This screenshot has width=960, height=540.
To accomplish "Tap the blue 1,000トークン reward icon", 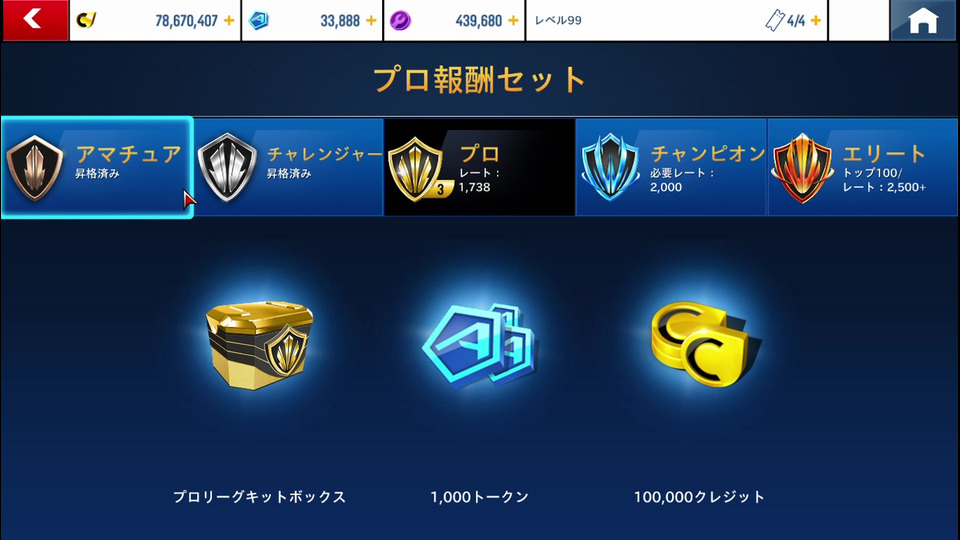I will click(479, 345).
